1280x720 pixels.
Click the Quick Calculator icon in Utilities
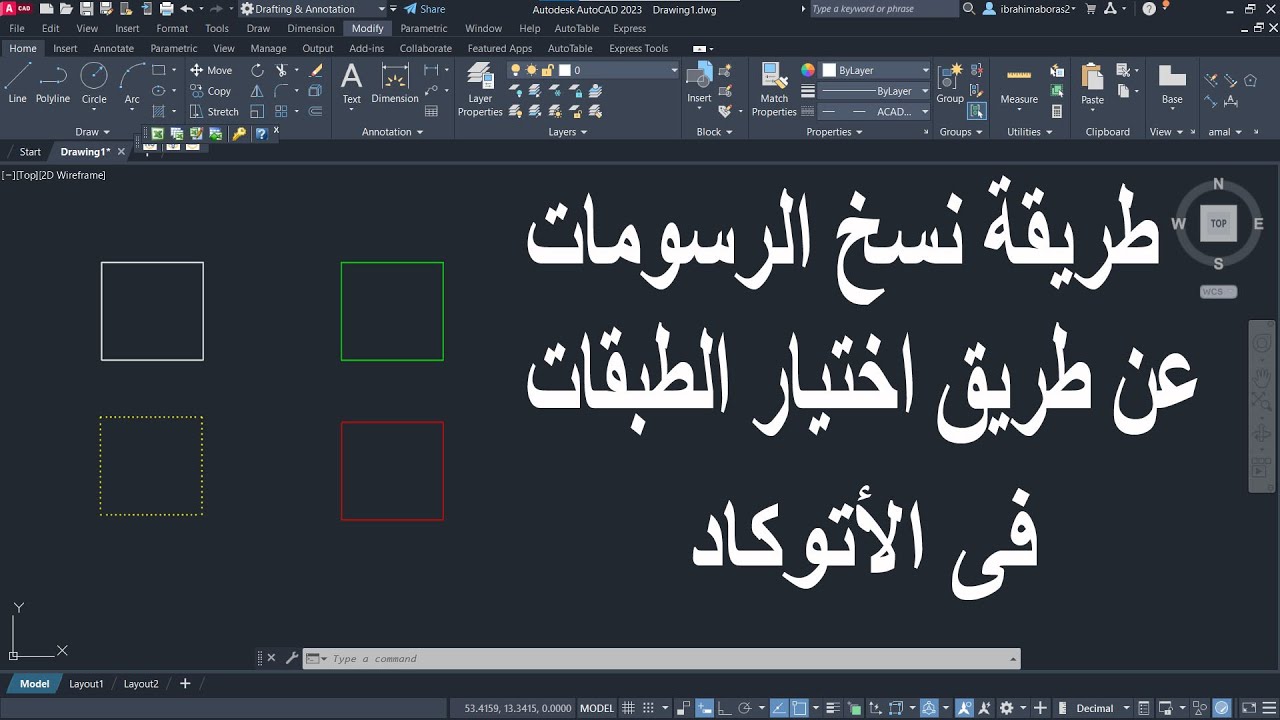click(1057, 112)
